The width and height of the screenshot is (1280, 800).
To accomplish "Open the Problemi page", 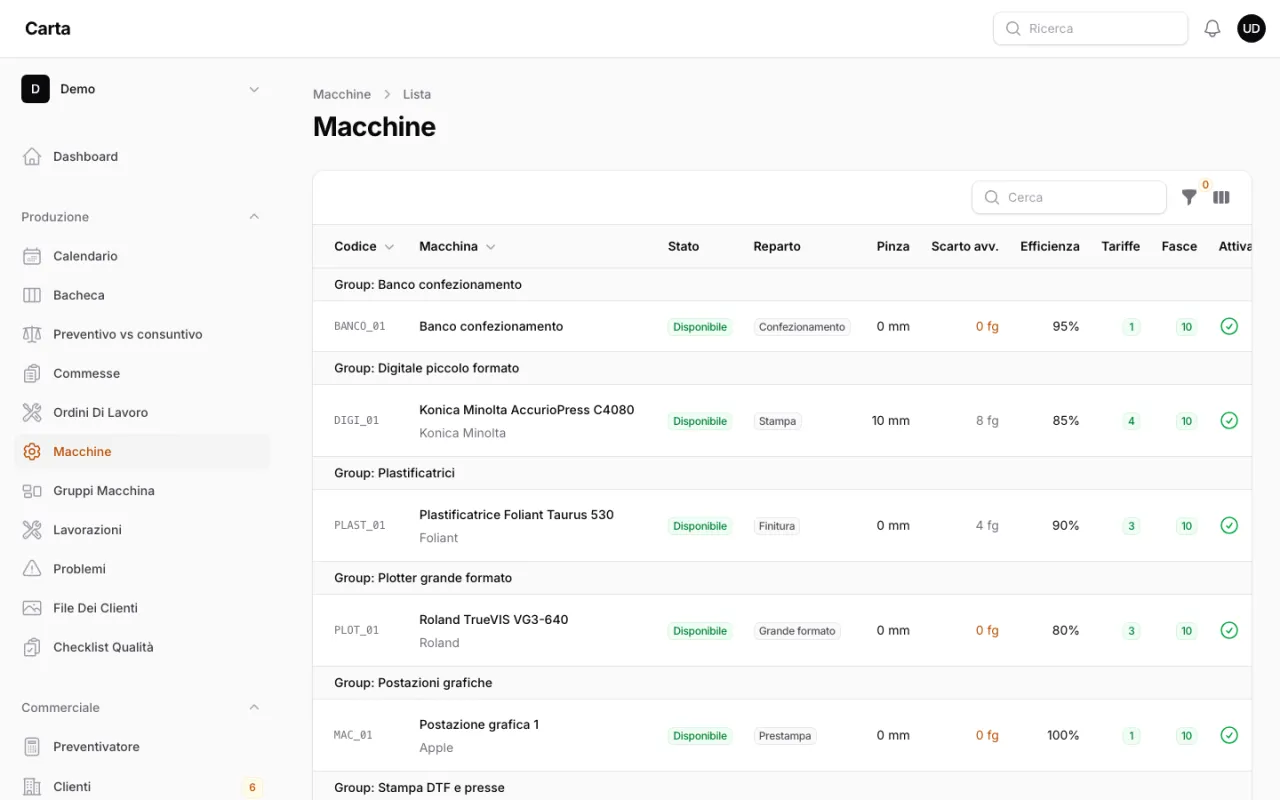I will click(x=142, y=569).
